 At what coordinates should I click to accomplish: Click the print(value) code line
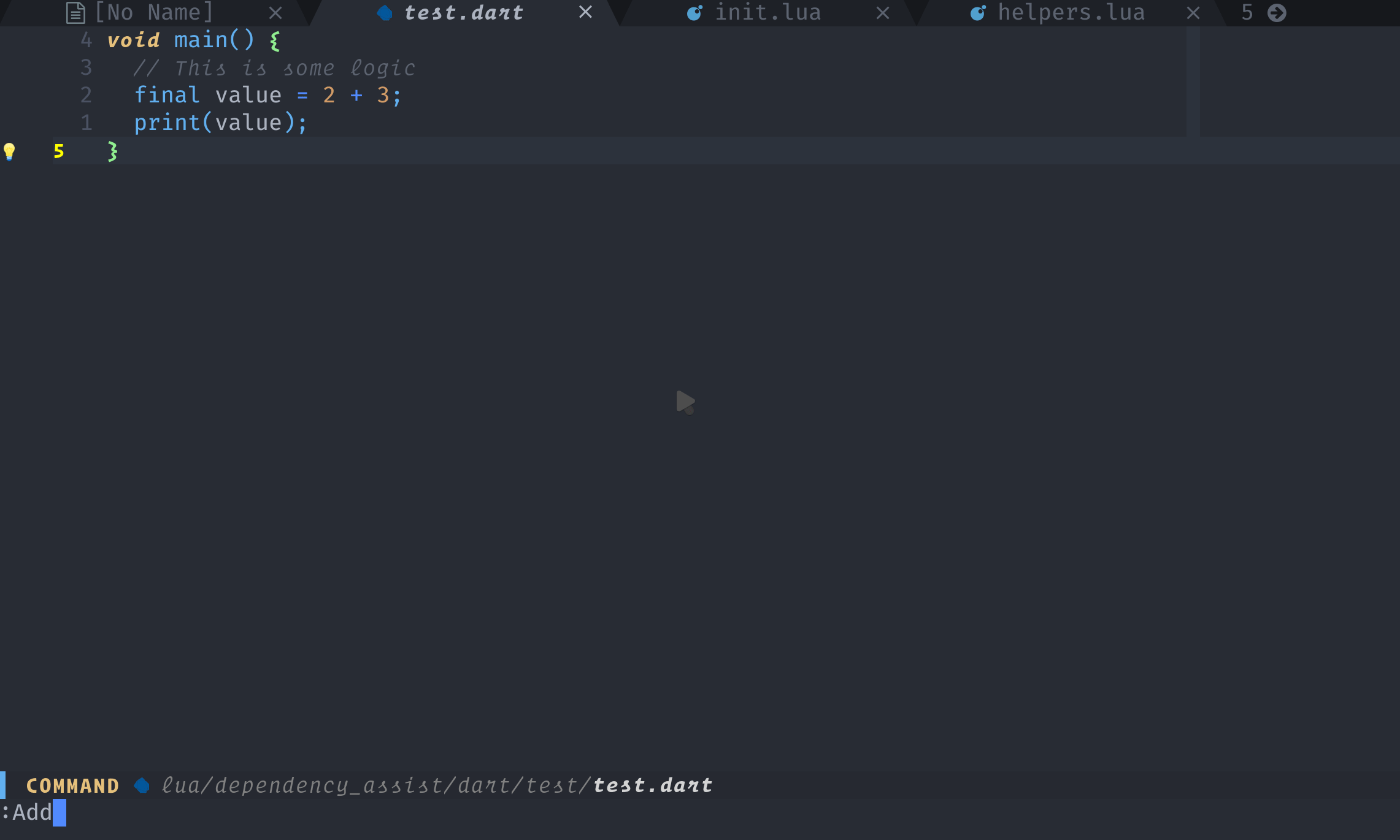(x=220, y=123)
